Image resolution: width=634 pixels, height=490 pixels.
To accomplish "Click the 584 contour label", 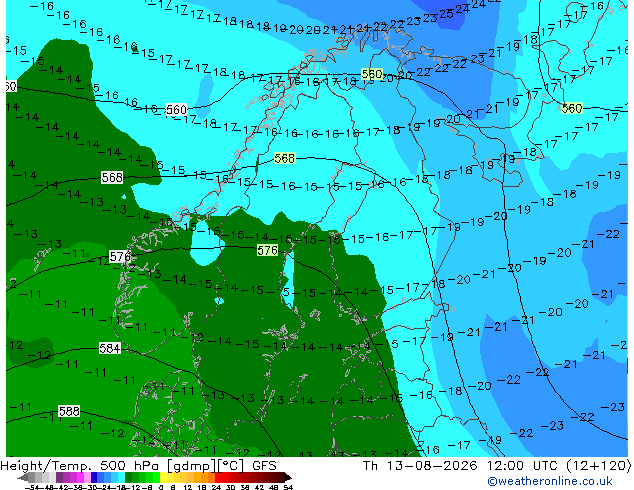I will [110, 348].
